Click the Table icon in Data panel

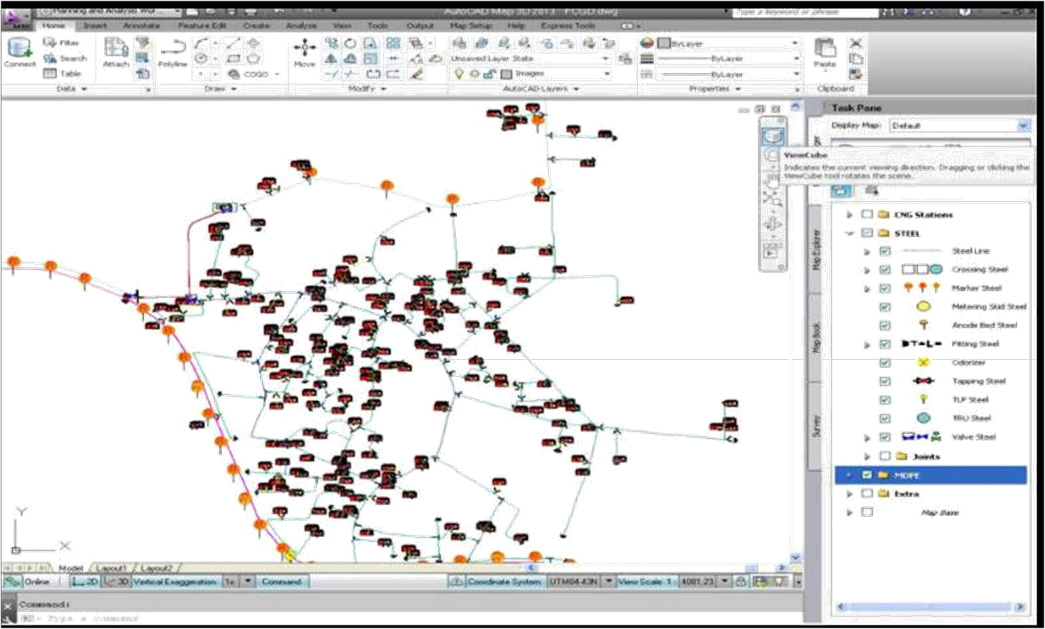(x=64, y=74)
